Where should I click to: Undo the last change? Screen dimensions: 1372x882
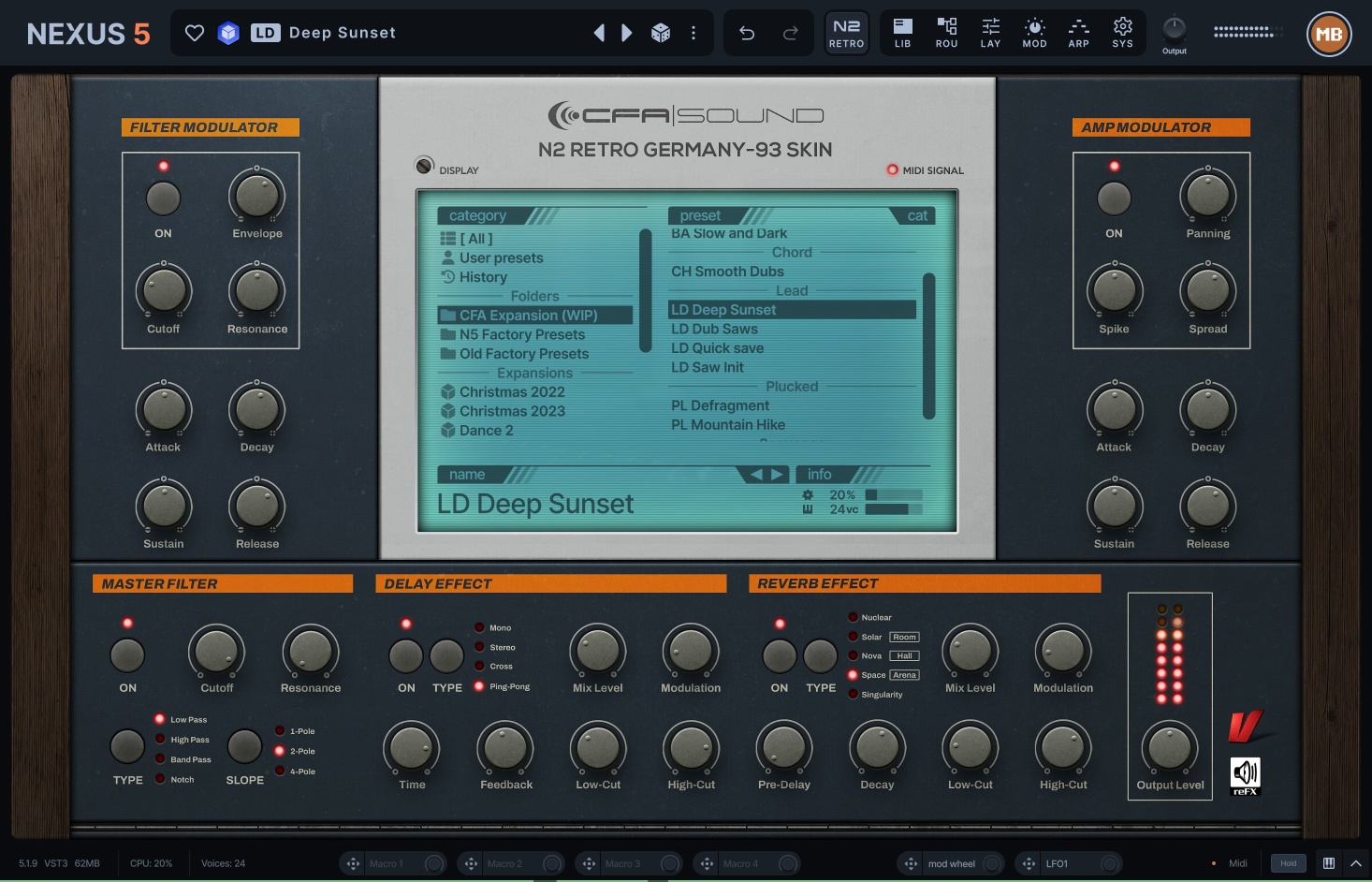point(747,34)
